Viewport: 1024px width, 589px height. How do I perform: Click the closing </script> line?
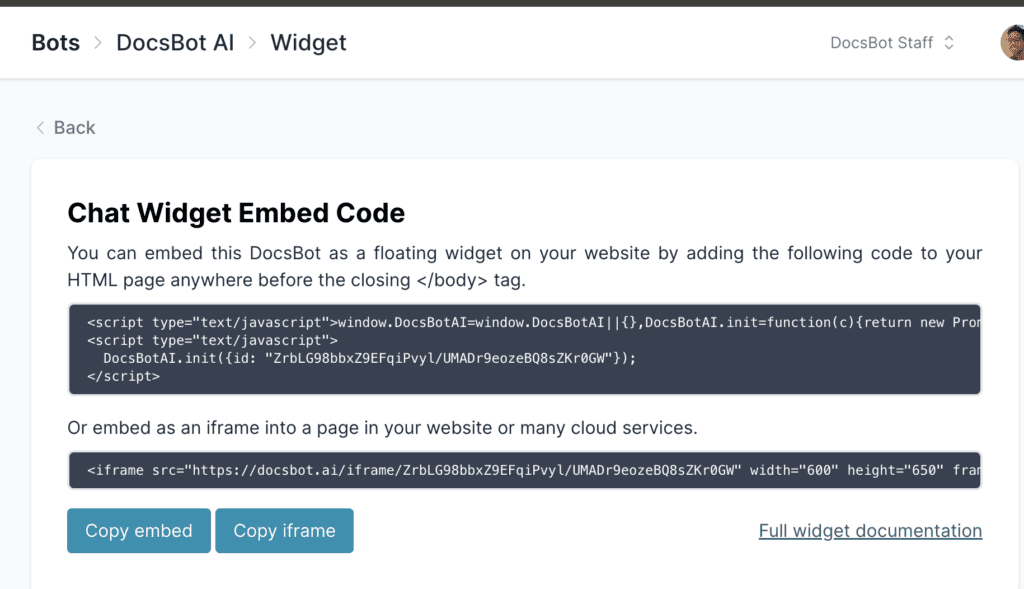coord(123,376)
